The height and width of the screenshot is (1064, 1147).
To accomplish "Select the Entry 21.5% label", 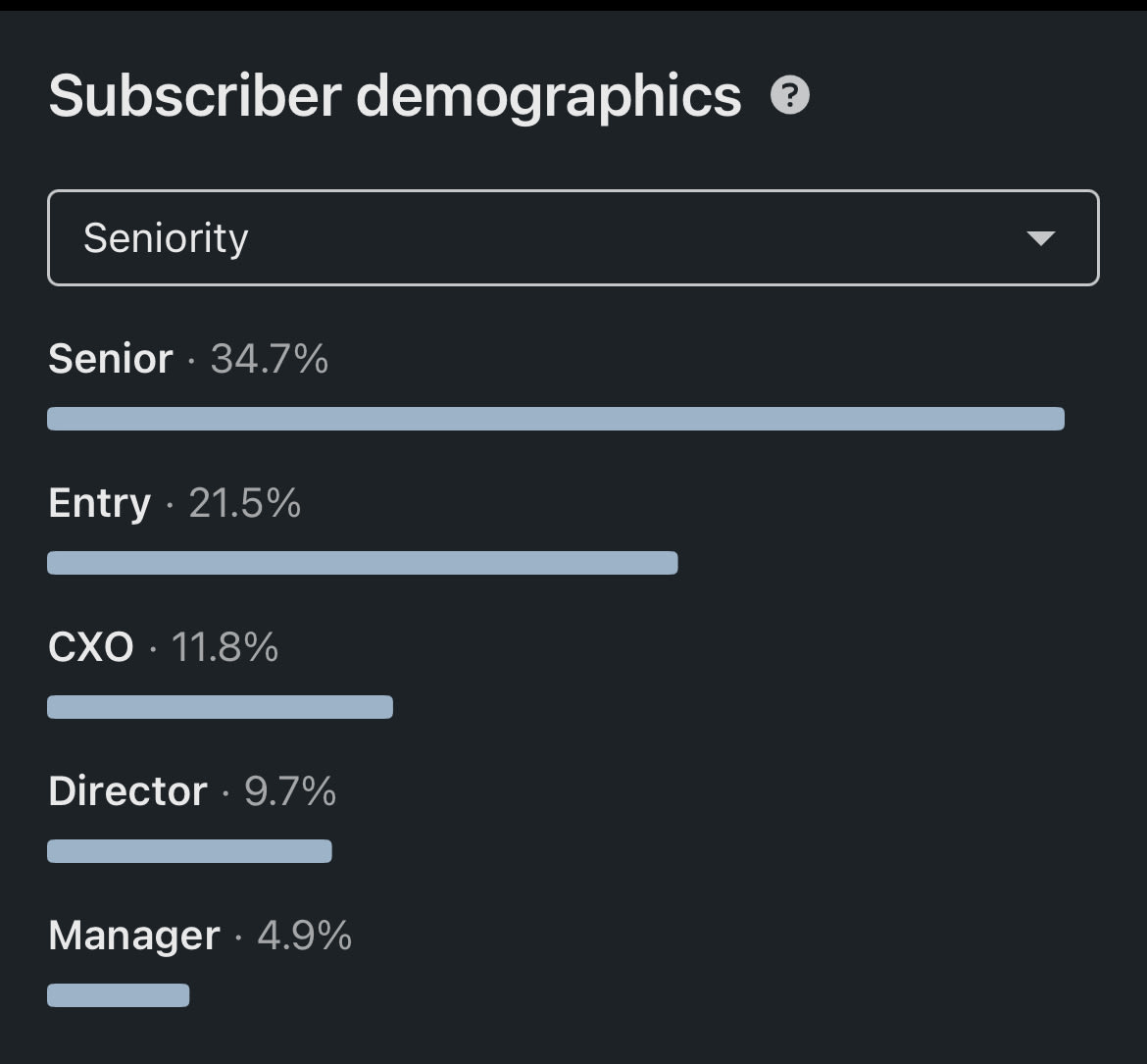I will coord(175,503).
